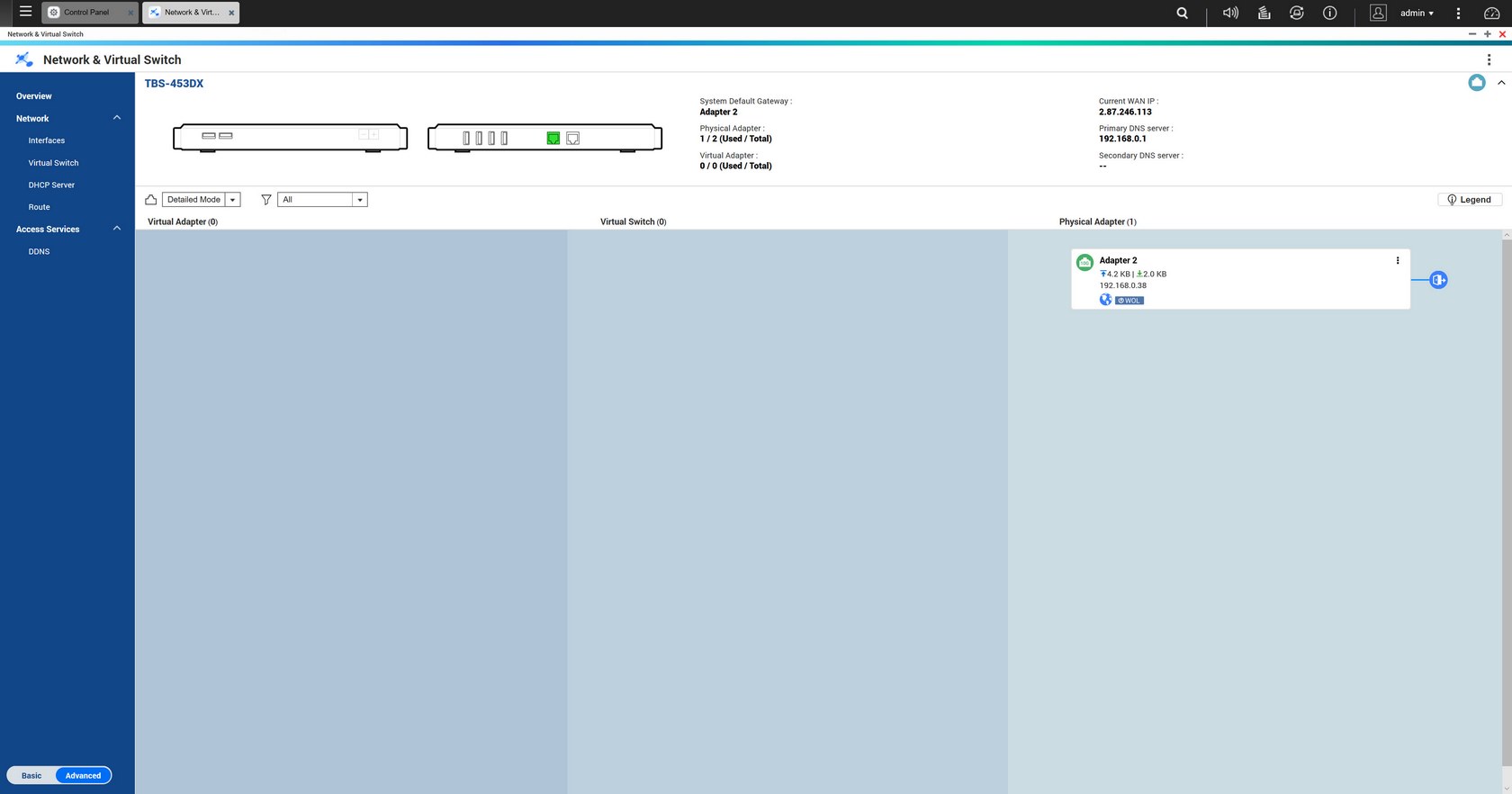The image size is (1512, 794).
Task: Open background tasks stack icon
Action: (1264, 13)
